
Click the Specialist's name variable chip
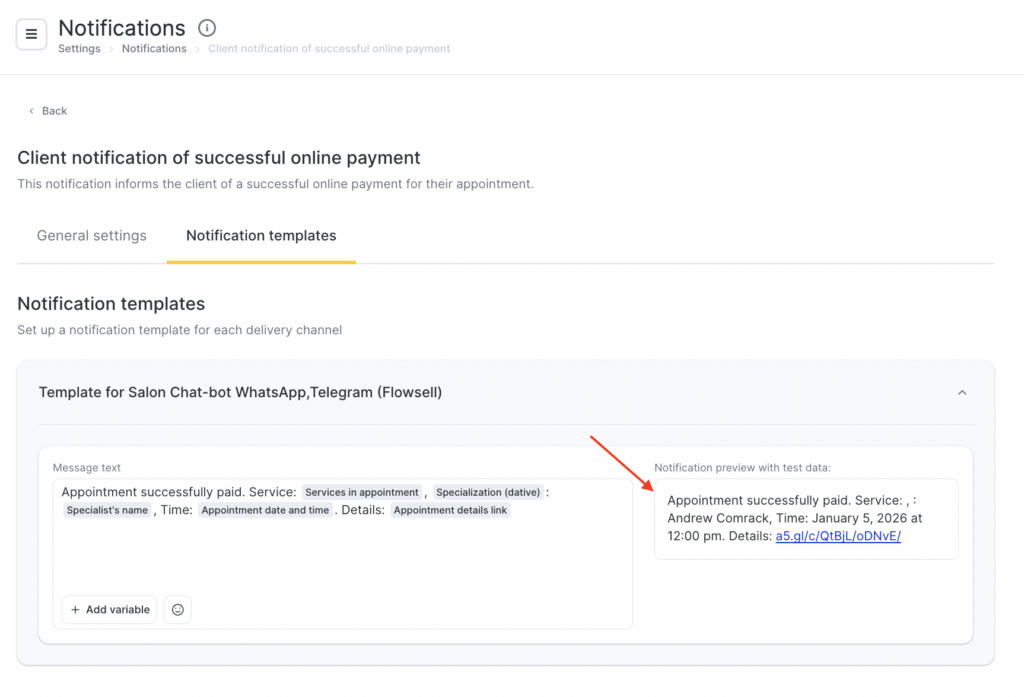107,510
